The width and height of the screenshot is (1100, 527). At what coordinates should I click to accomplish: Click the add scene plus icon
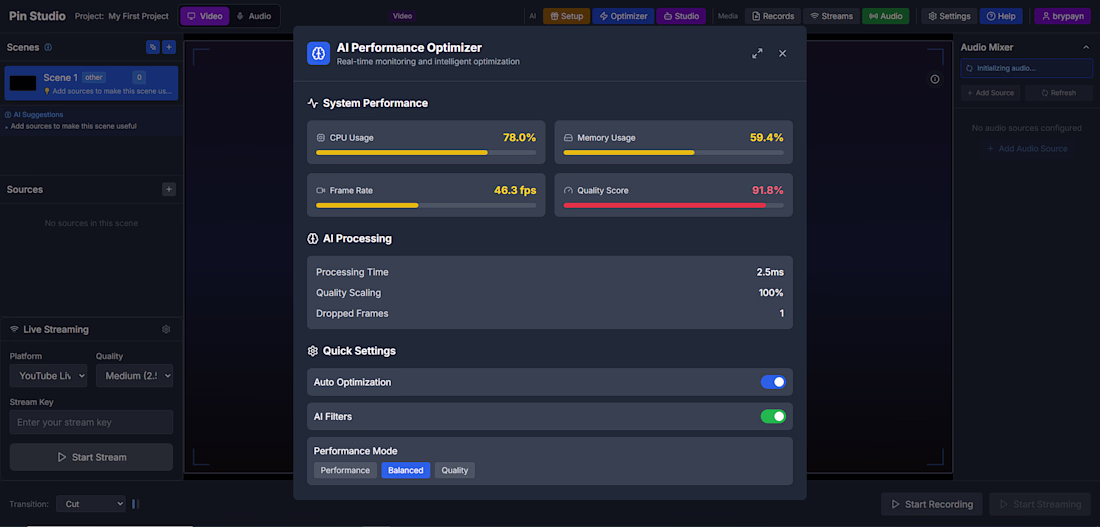(x=169, y=47)
